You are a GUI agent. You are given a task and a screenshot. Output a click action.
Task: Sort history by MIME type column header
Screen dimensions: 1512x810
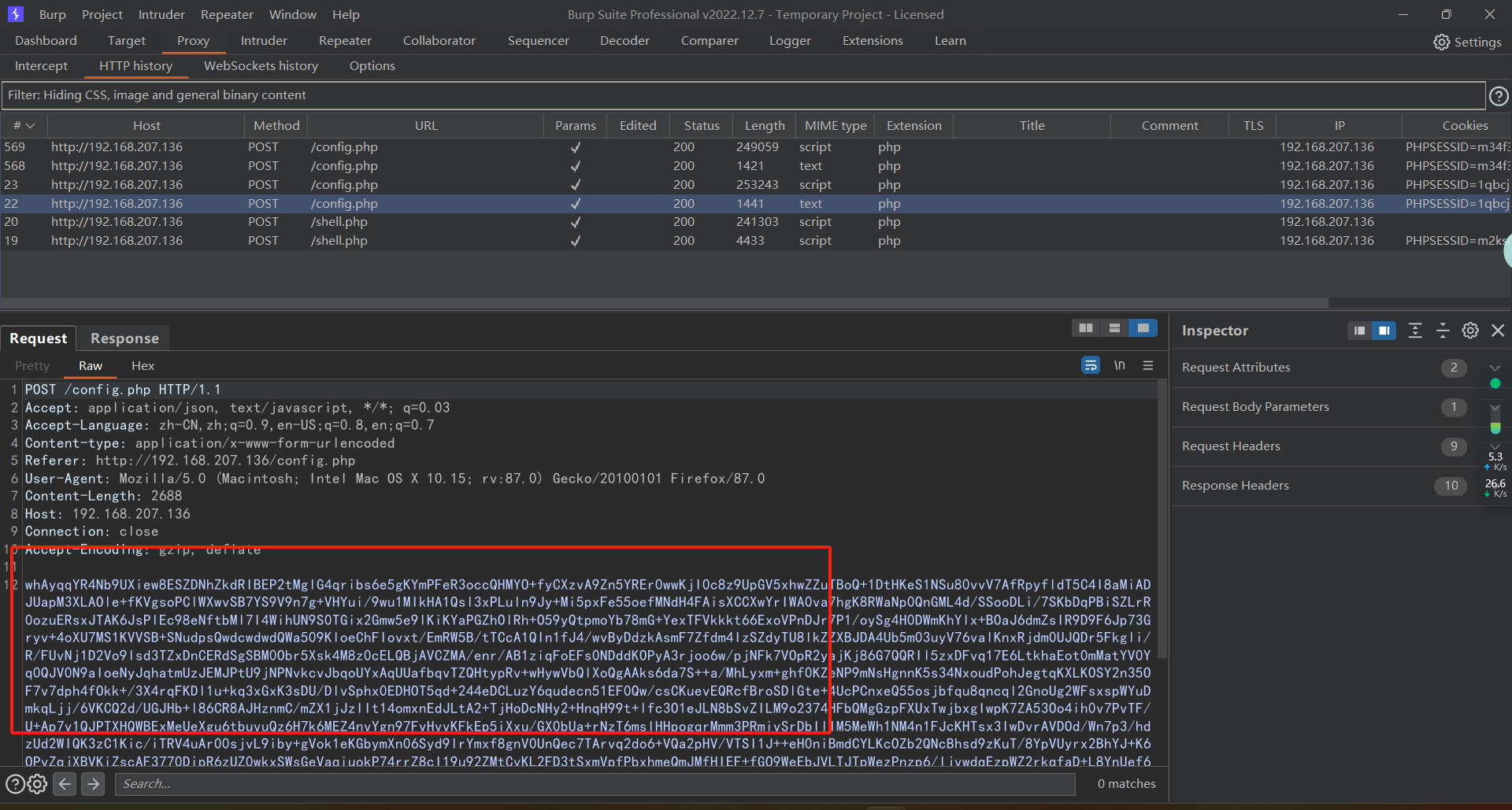[x=836, y=126]
